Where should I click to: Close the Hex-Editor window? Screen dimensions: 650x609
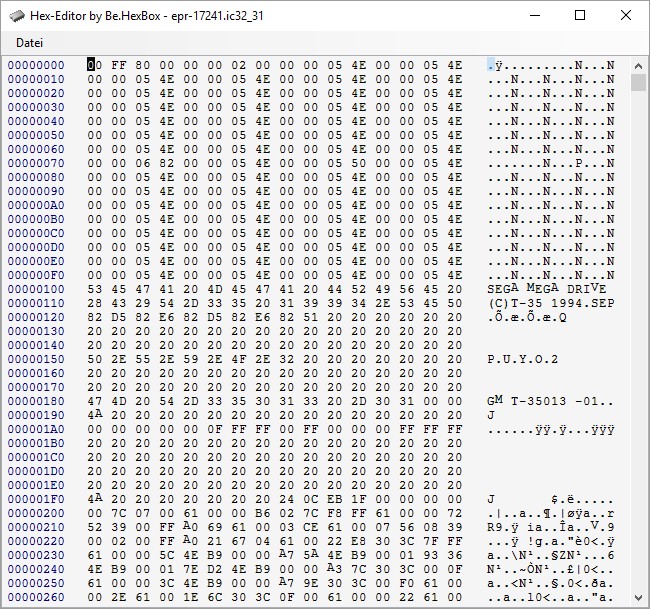pos(626,15)
